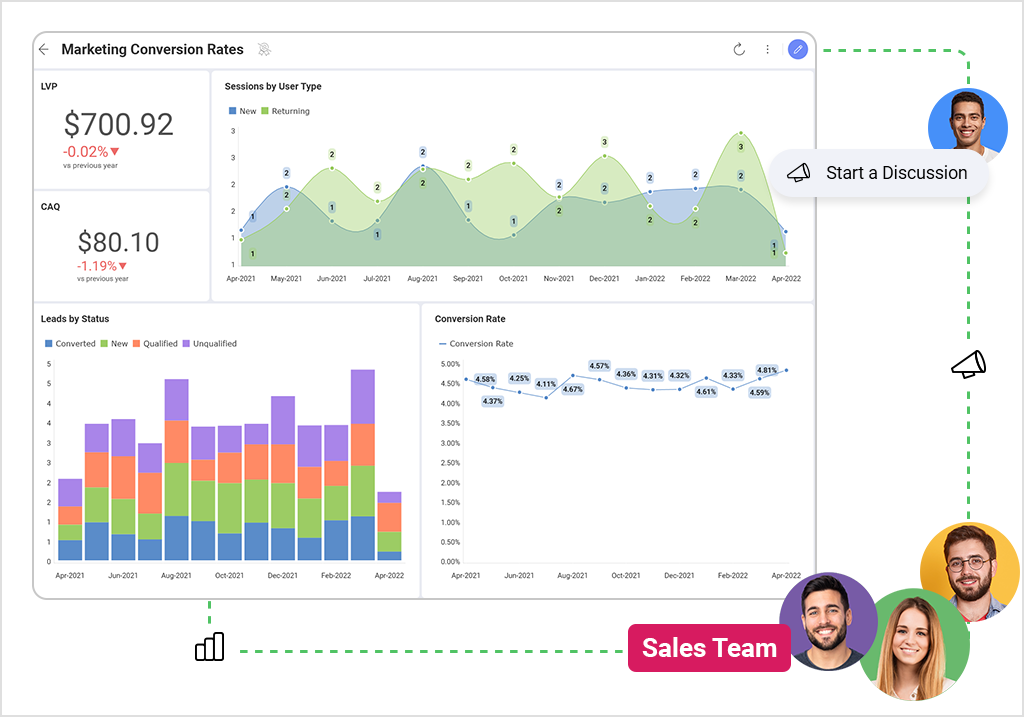Select the Leads by Status chart title
1024x717 pixels.
(x=75, y=319)
